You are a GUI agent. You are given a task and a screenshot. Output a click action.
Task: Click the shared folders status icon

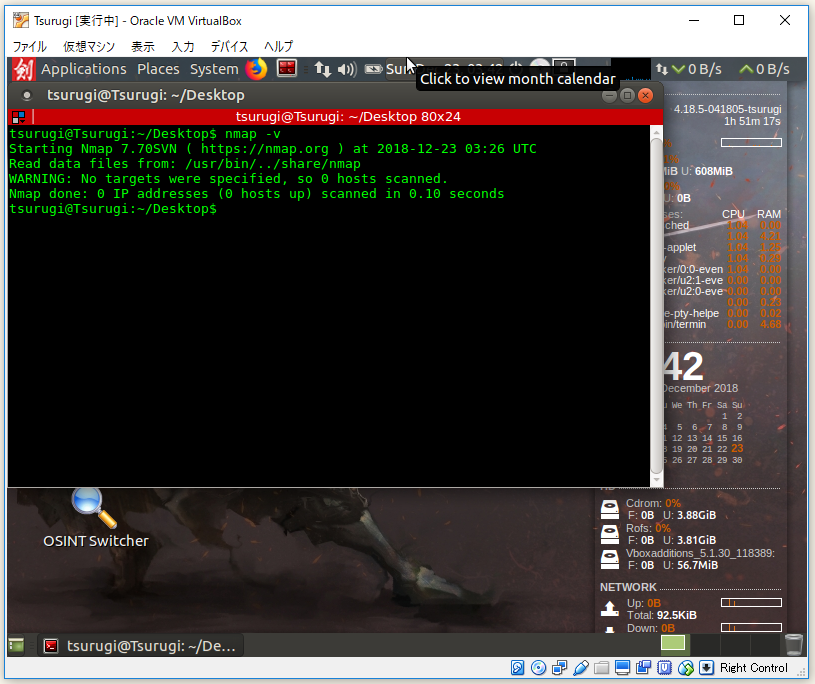point(602,667)
